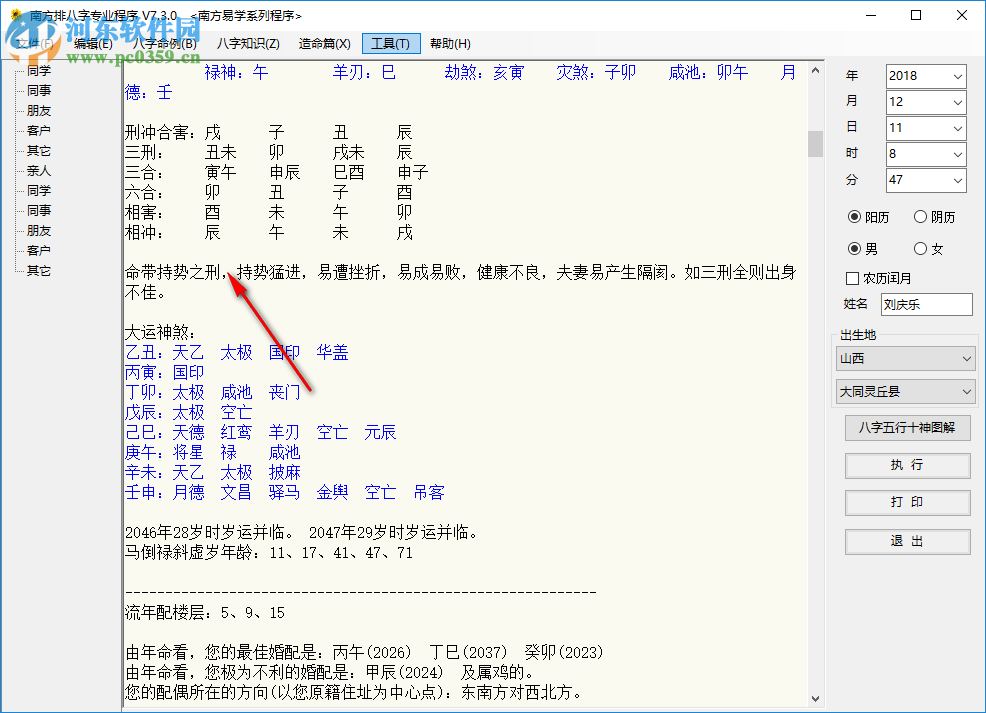Enable the 农历闰月 checkbox

point(853,278)
